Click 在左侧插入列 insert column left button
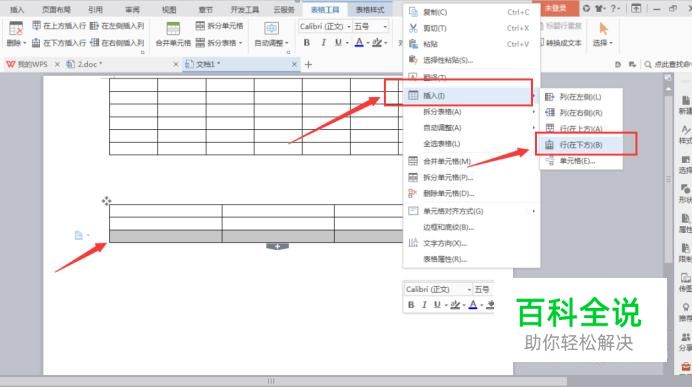The height and width of the screenshot is (387, 692). [117, 26]
